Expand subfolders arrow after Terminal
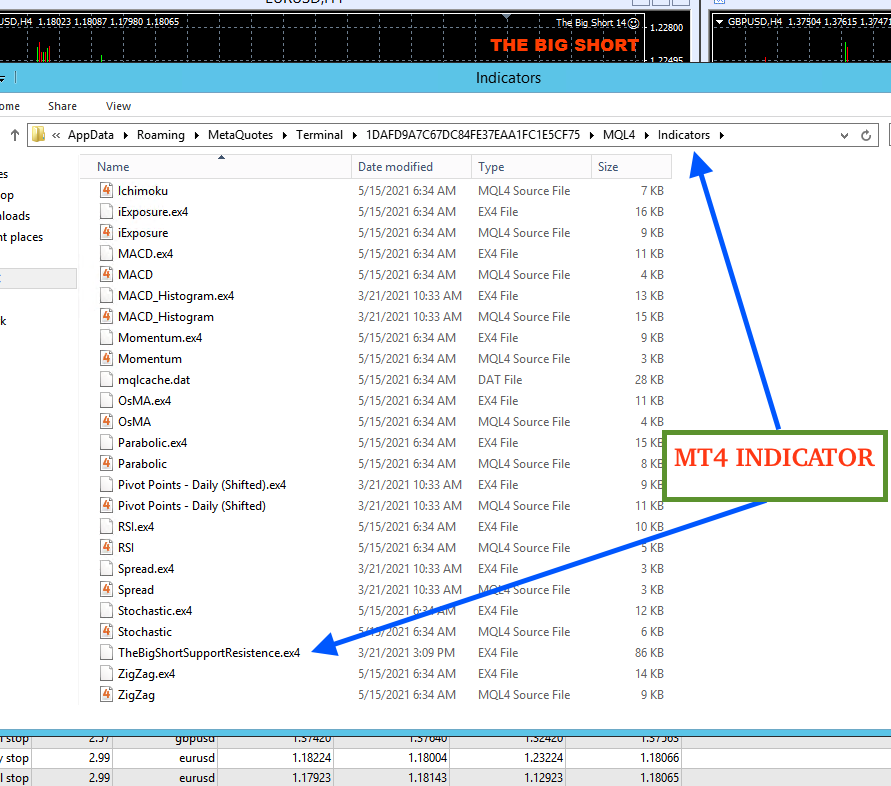 coord(355,135)
